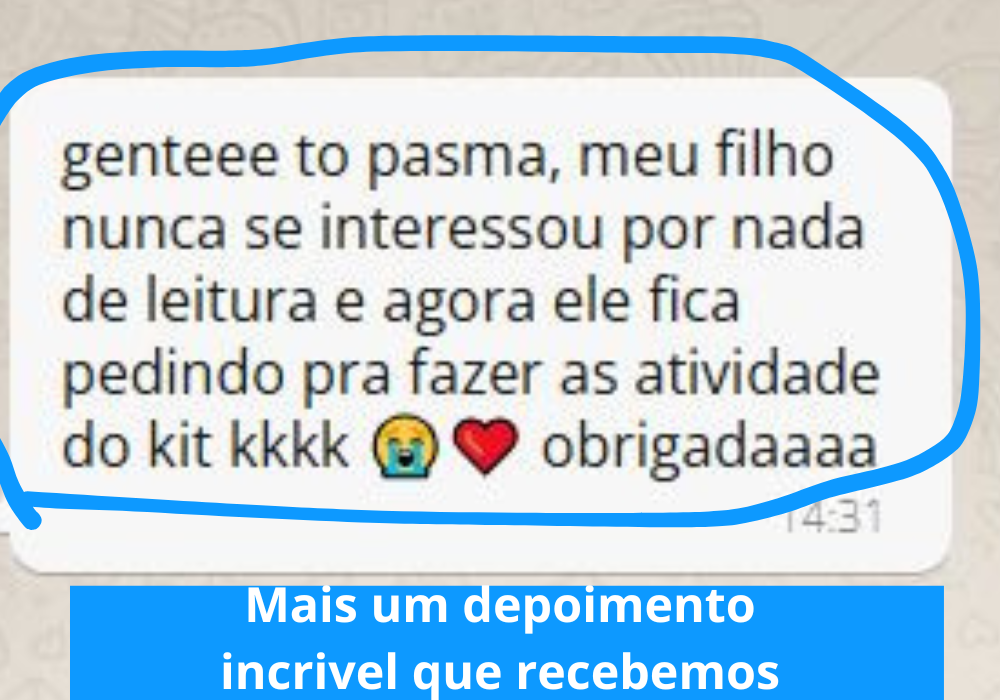This screenshot has width=1000, height=700.
Task: Click the word "pedindo" on the fourth line
Action: (x=173, y=377)
